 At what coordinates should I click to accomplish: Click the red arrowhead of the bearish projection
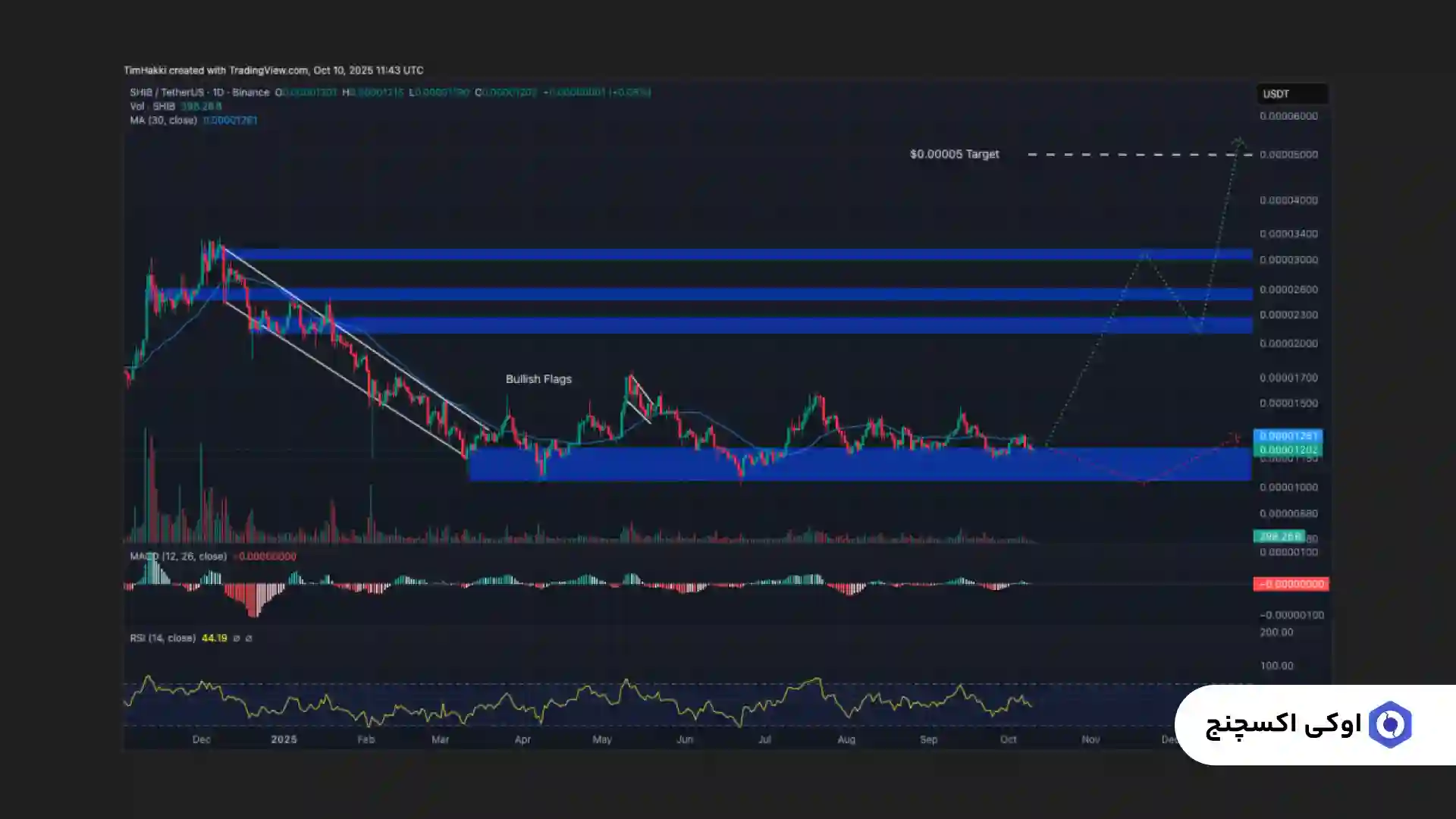click(x=1236, y=437)
